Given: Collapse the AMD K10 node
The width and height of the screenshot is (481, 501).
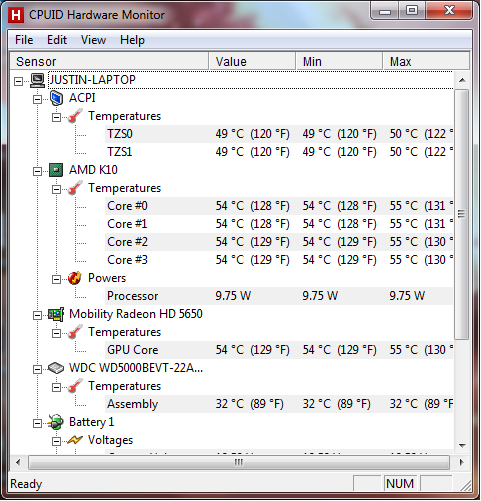Looking at the screenshot, I should [37, 171].
